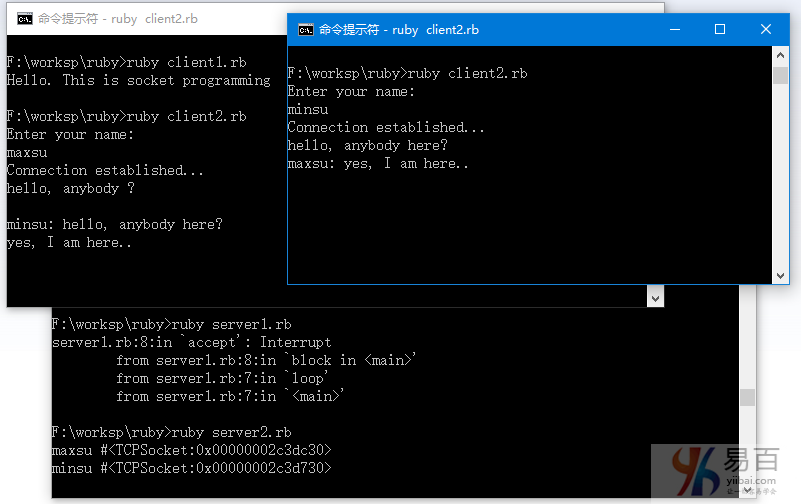Click cmd icon of the back-left client2.rb window
801x504 pixels.
point(24,18)
